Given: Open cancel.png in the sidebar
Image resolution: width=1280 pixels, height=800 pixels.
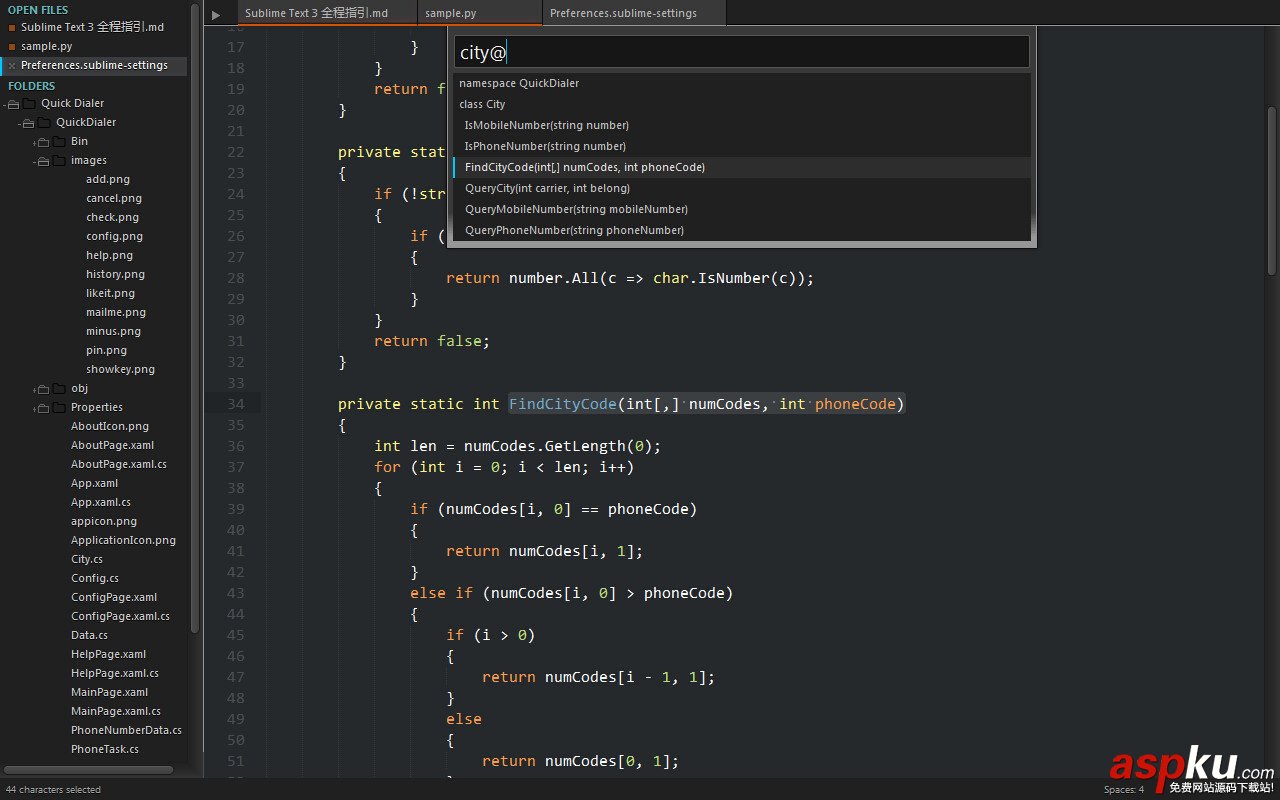Looking at the screenshot, I should (114, 198).
